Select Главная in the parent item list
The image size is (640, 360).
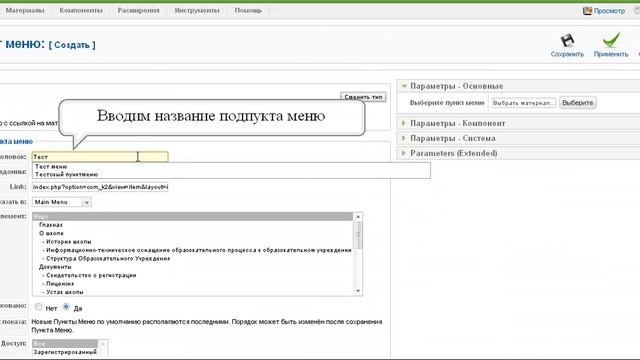tap(51, 225)
